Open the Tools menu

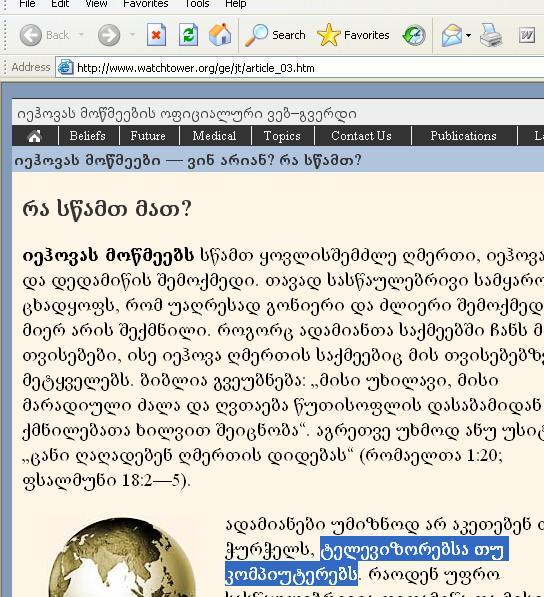pyautogui.click(x=197, y=4)
